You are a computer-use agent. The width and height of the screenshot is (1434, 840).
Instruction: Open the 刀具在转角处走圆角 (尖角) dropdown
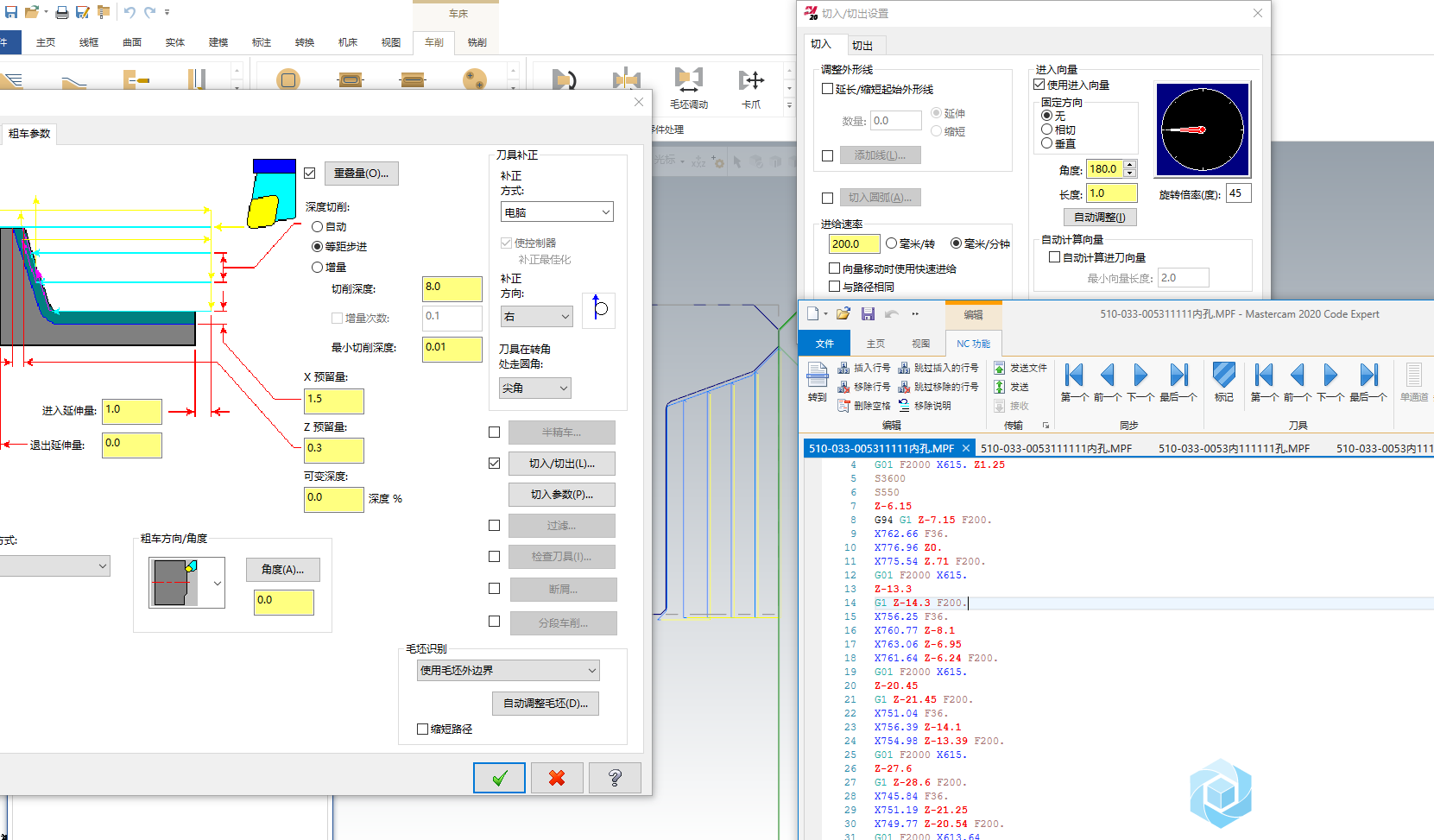[x=534, y=388]
